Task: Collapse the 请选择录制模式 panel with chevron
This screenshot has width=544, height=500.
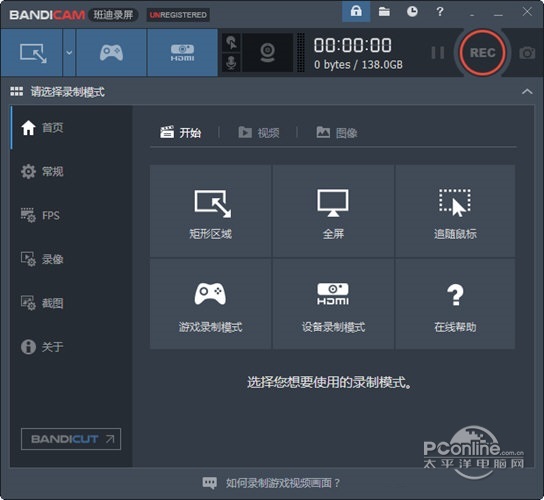Action: coord(527,92)
